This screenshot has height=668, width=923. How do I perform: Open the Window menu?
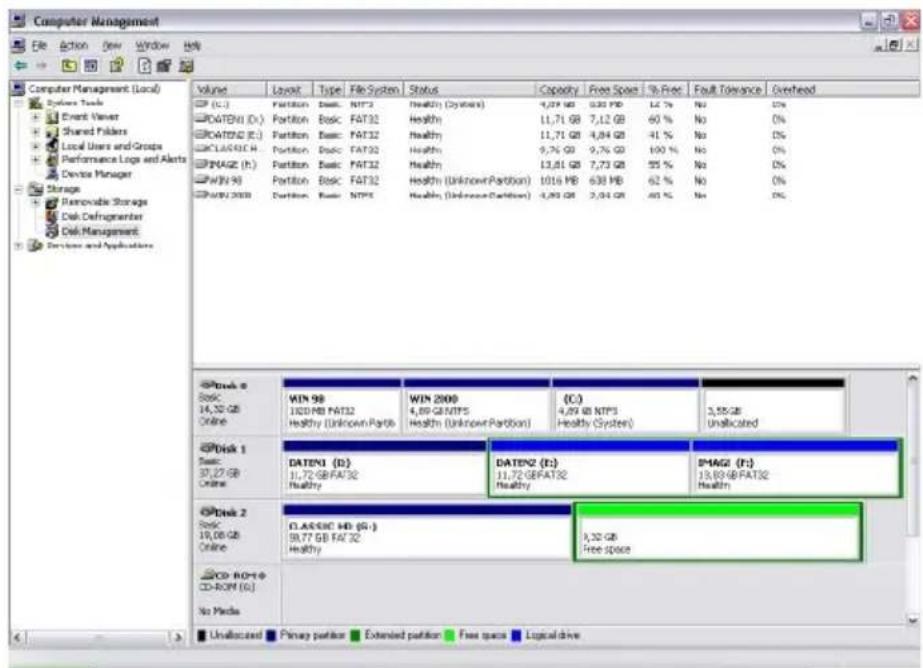point(152,45)
